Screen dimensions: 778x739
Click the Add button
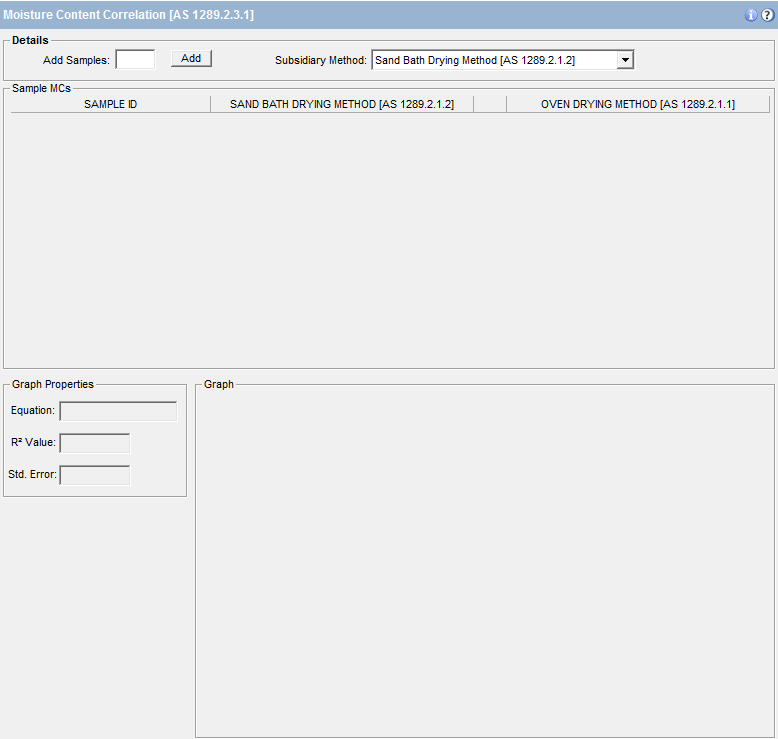(191, 59)
